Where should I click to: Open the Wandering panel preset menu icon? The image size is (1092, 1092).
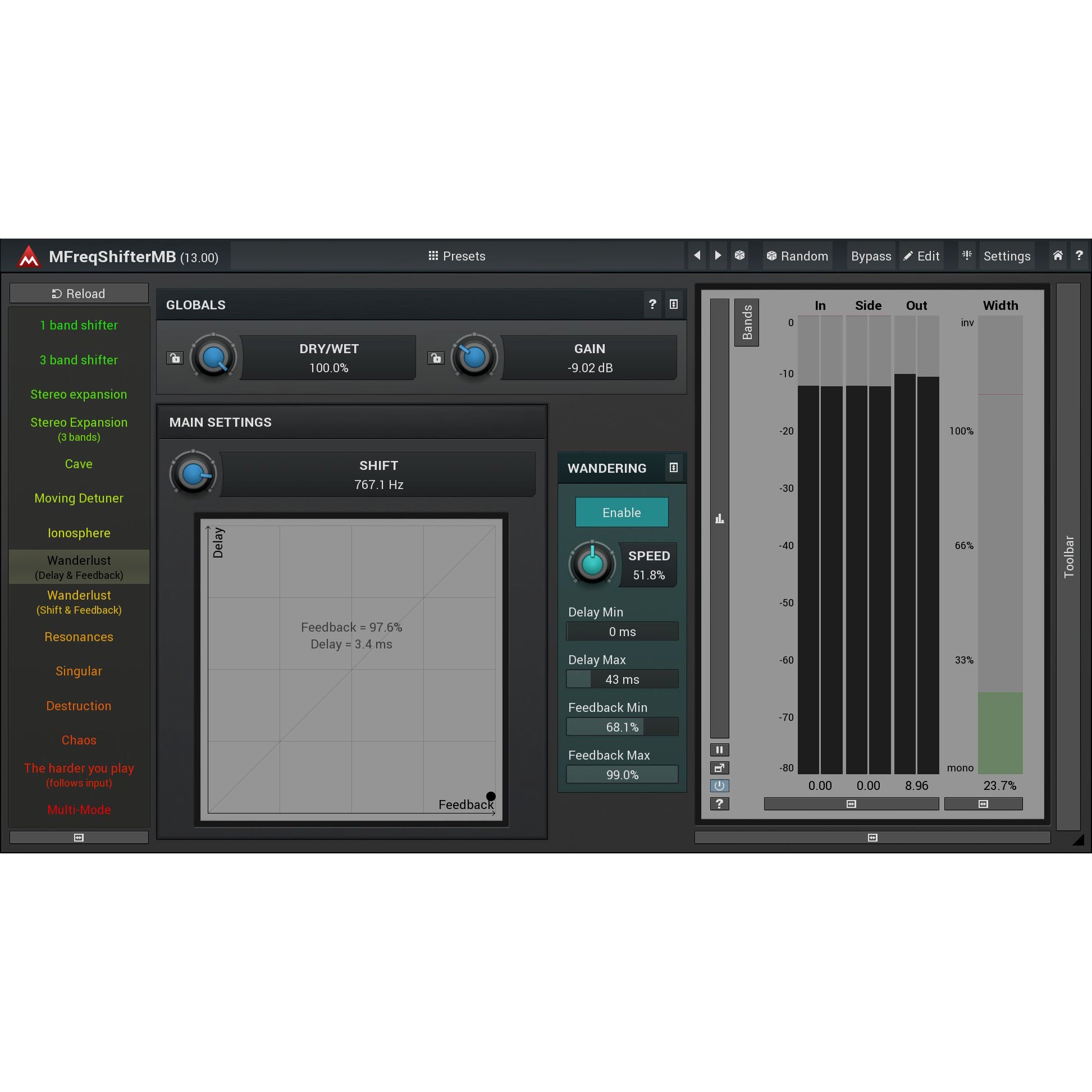click(x=673, y=468)
